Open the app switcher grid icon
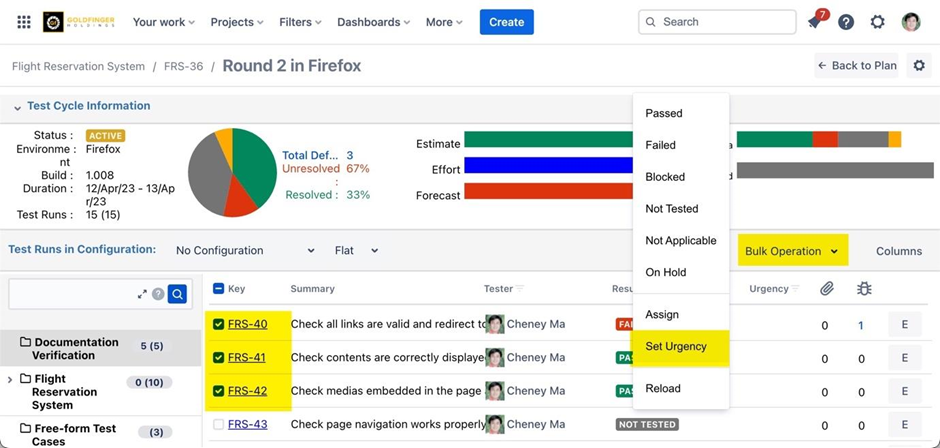Screen dimensions: 940x448 pyautogui.click(x=24, y=22)
